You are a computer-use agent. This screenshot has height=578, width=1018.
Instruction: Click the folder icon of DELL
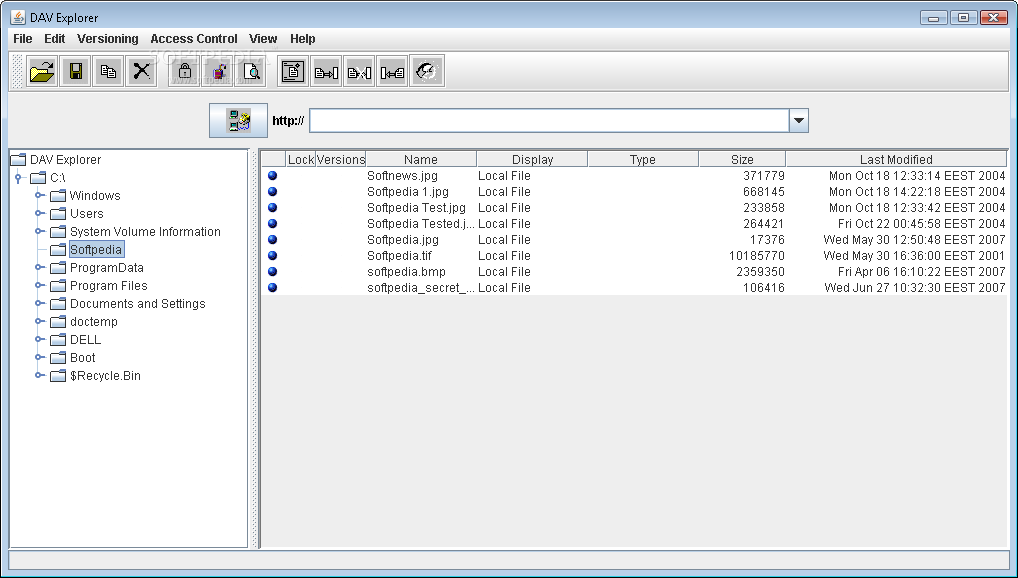(58, 339)
